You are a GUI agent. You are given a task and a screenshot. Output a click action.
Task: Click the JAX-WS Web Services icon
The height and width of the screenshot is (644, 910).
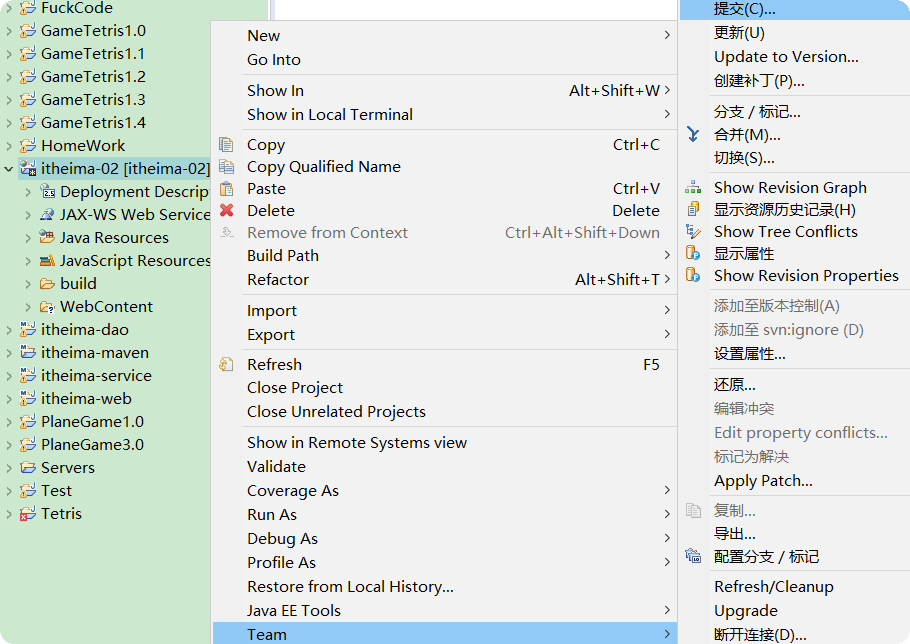[x=47, y=215]
